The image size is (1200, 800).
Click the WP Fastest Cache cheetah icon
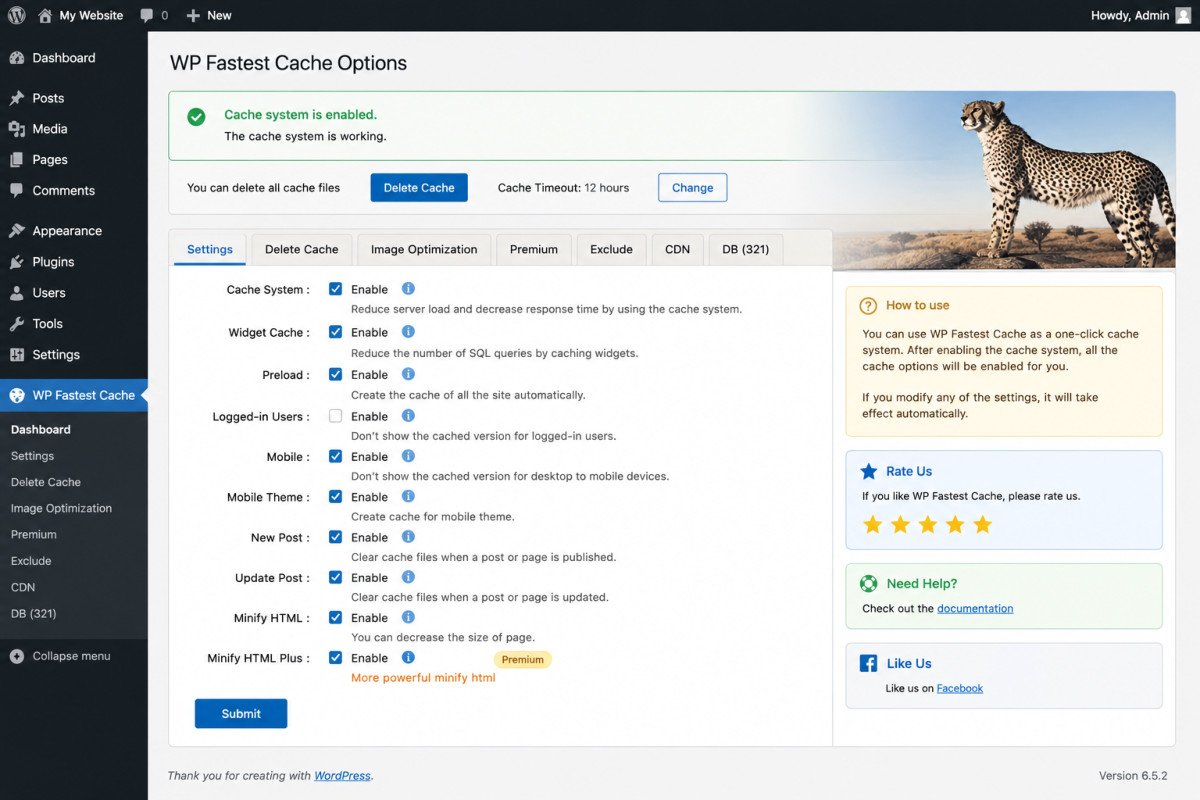point(17,395)
